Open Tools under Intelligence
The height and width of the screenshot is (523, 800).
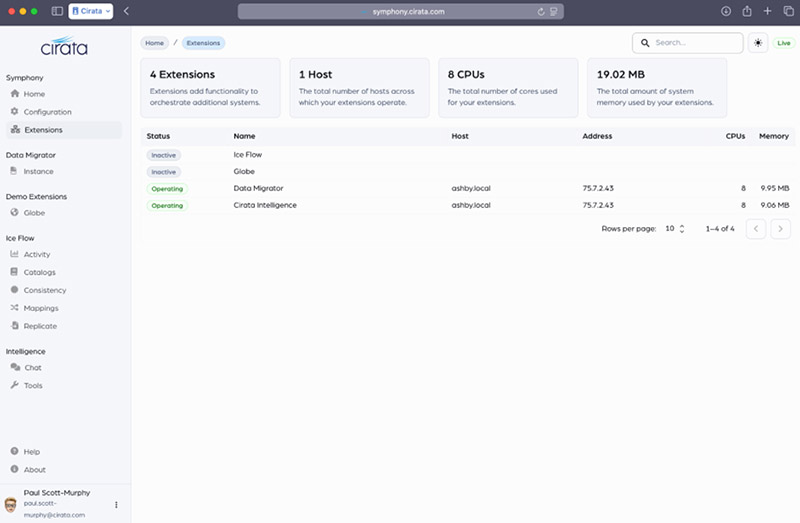point(33,385)
